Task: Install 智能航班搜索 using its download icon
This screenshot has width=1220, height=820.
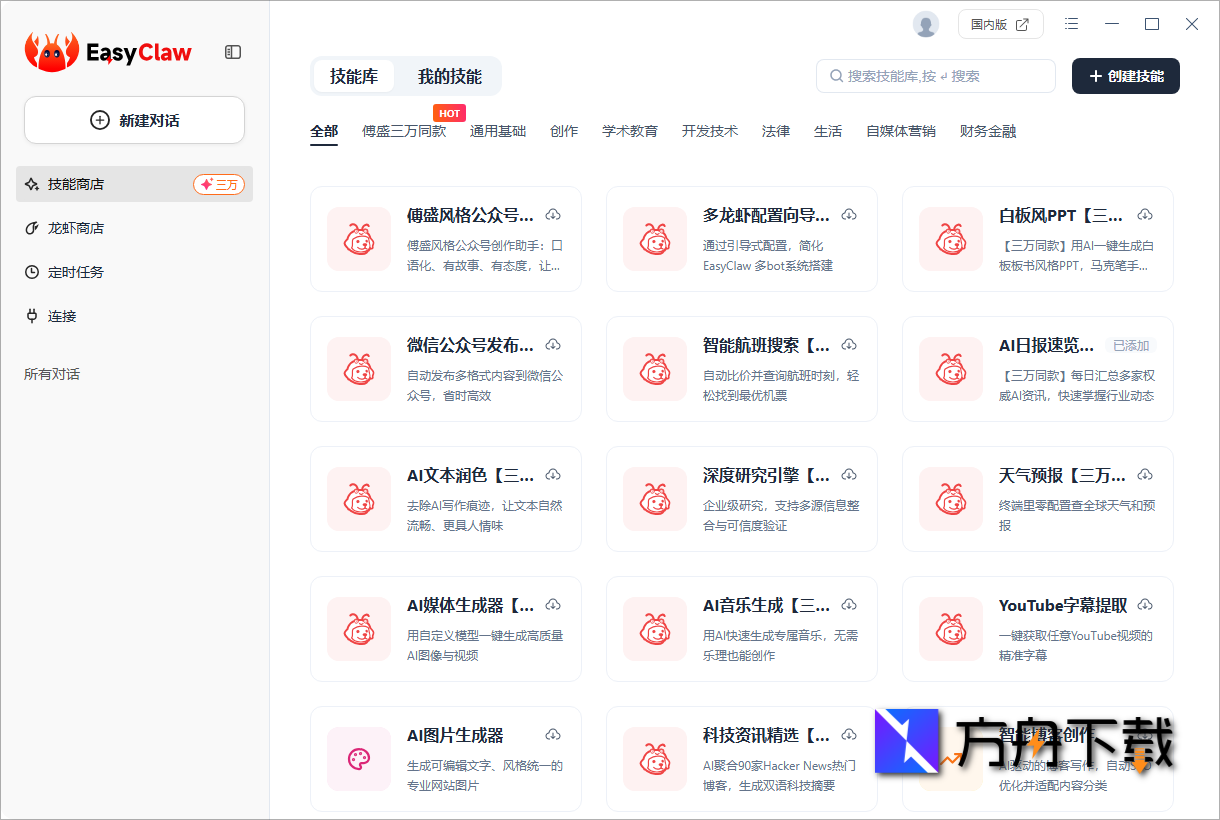Action: click(x=849, y=344)
